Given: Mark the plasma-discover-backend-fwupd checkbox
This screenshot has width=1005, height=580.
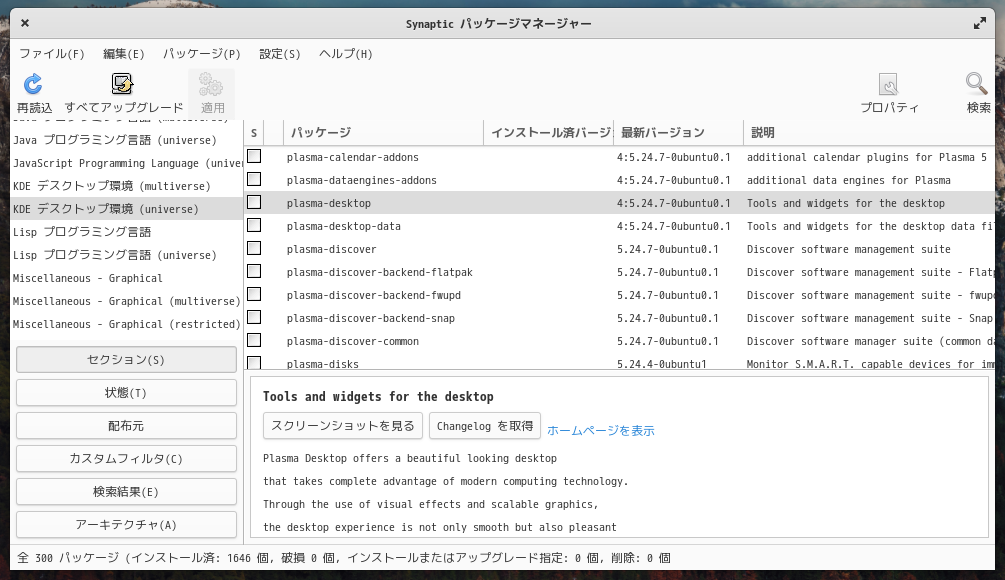Looking at the screenshot, I should [x=254, y=294].
